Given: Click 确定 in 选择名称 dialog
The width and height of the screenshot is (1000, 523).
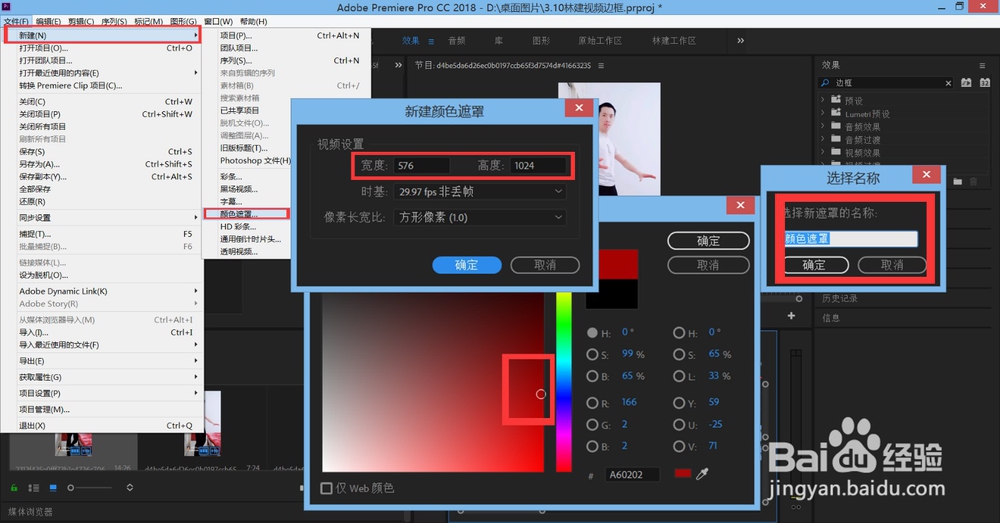Looking at the screenshot, I should [816, 265].
